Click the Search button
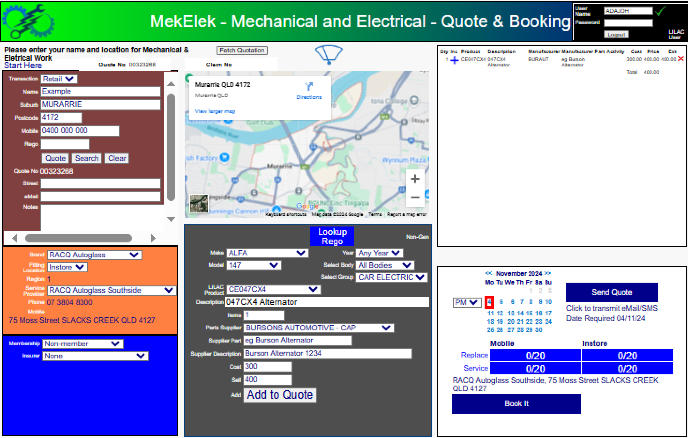 click(x=86, y=158)
